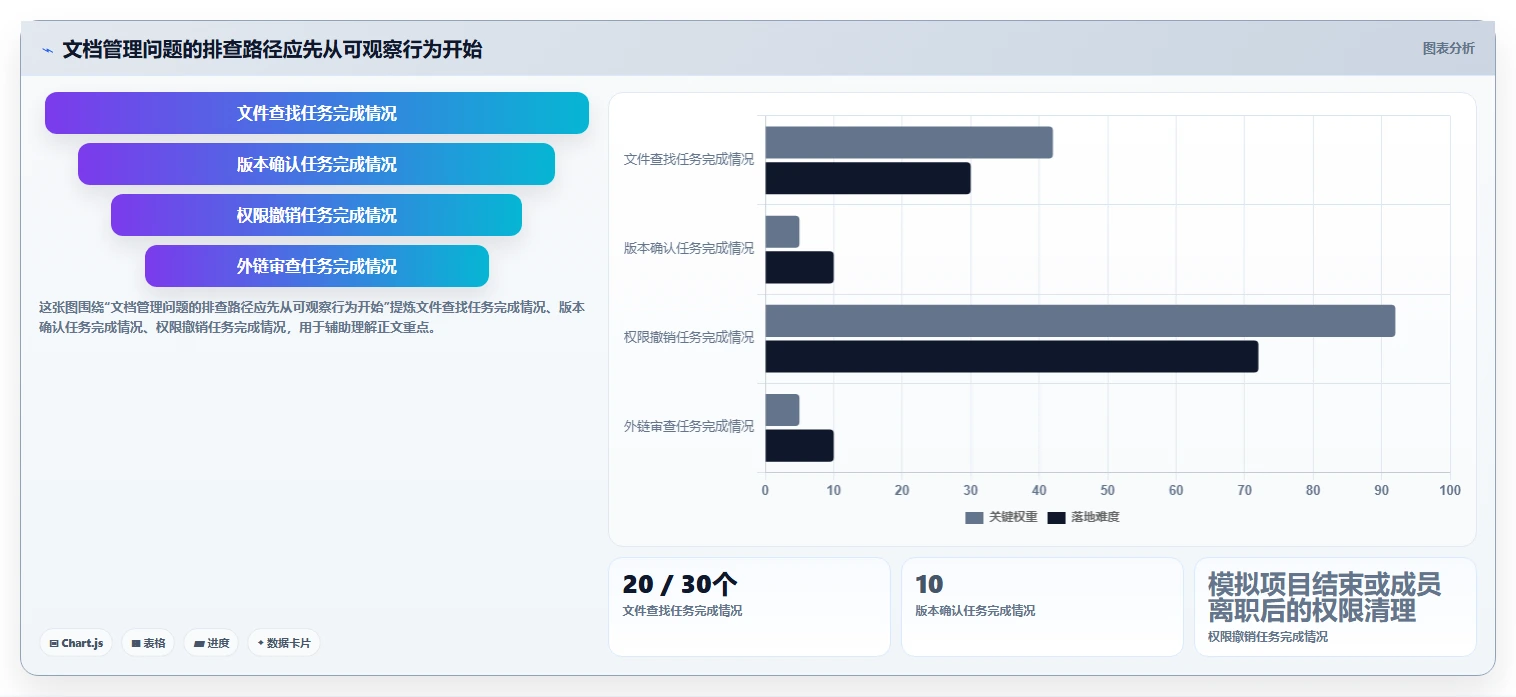
Task: Click 落地难度 bar for 权限撤销任务完成情况
Action: (x=1012, y=356)
